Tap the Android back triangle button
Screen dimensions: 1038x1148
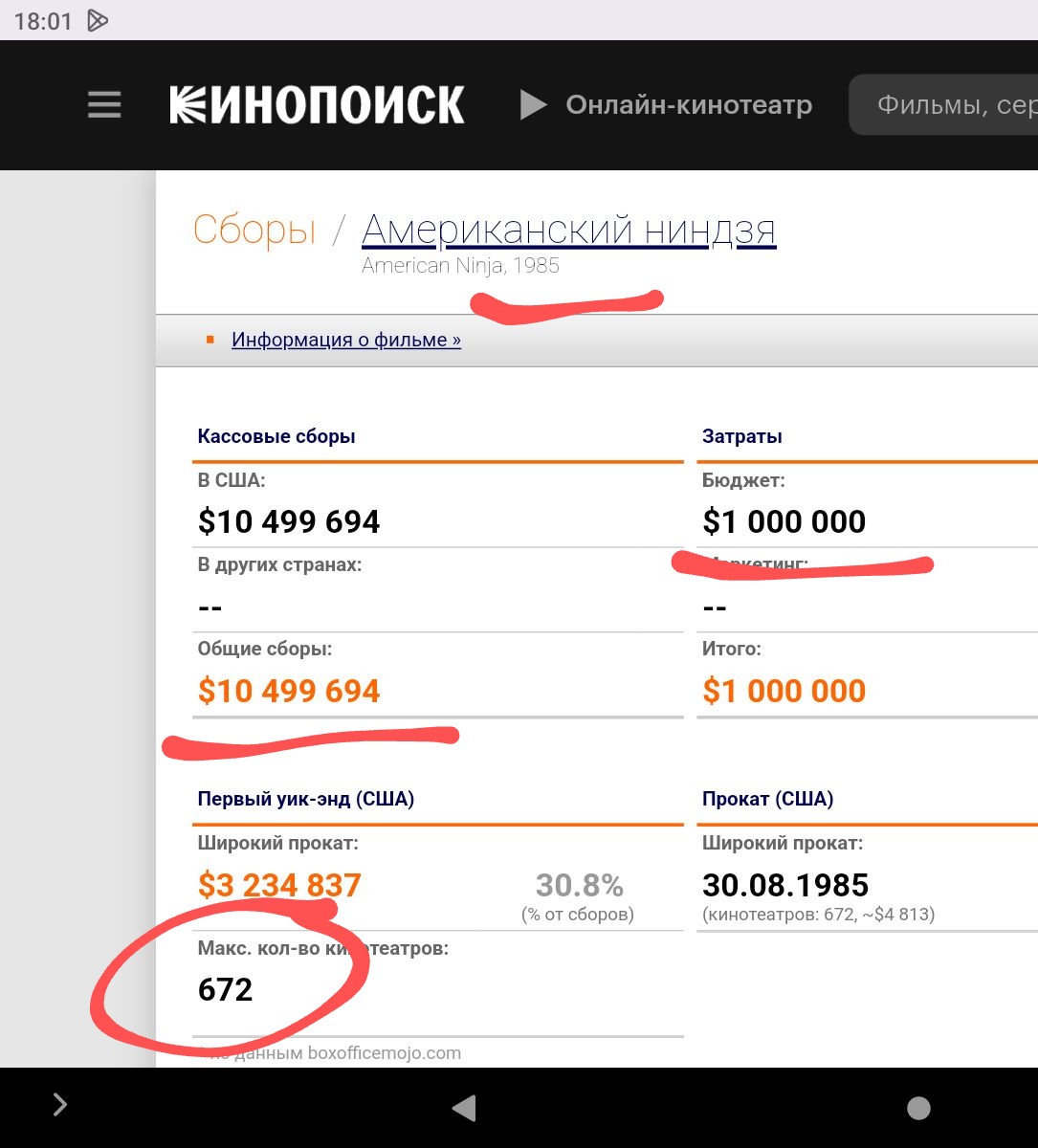(464, 1108)
